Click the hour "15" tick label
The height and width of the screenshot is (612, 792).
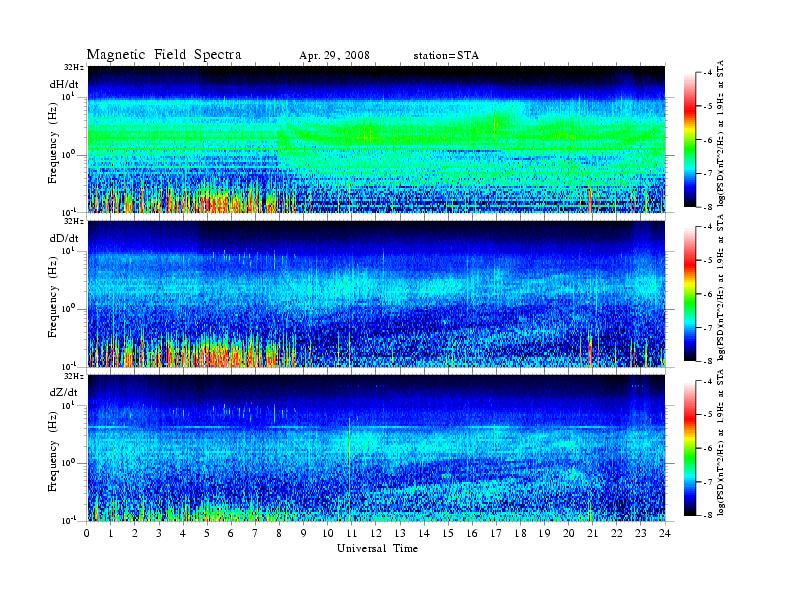pyautogui.click(x=448, y=534)
